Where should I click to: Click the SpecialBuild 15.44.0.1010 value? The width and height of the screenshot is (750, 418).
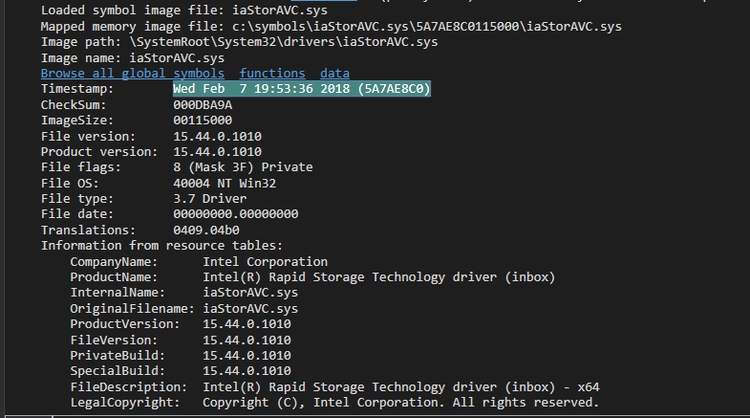tap(247, 371)
